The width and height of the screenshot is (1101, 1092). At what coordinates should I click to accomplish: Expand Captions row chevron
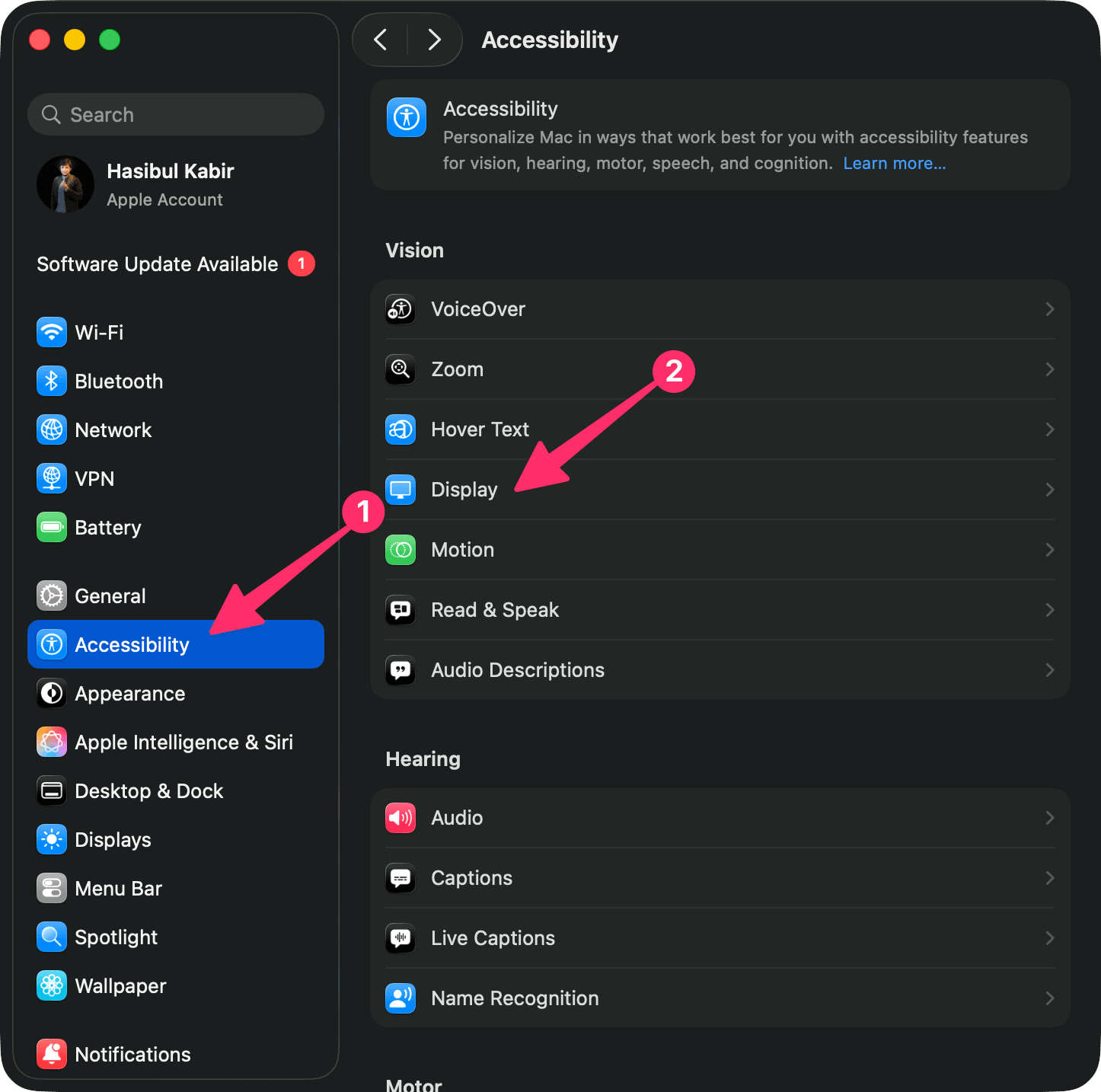(1050, 878)
